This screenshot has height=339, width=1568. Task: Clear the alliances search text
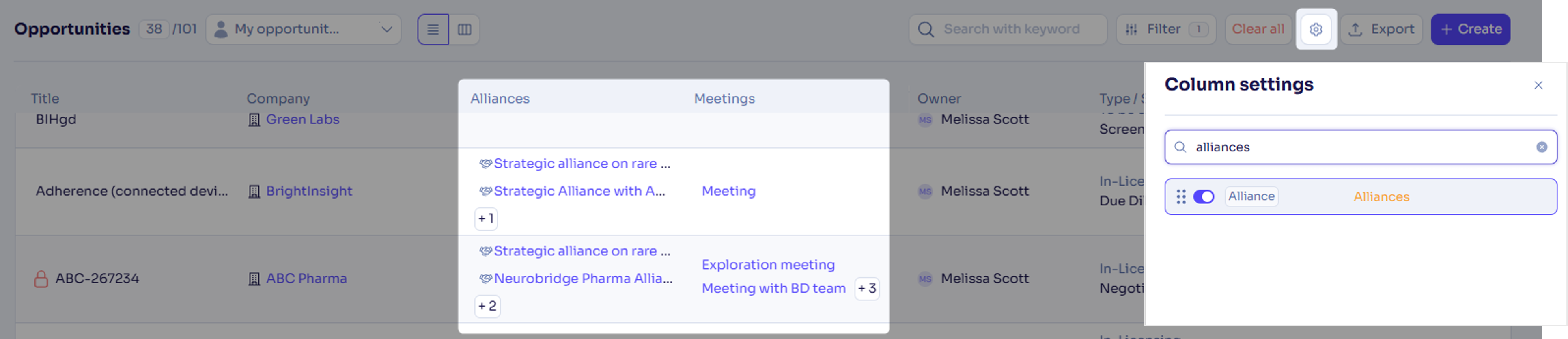[1541, 147]
